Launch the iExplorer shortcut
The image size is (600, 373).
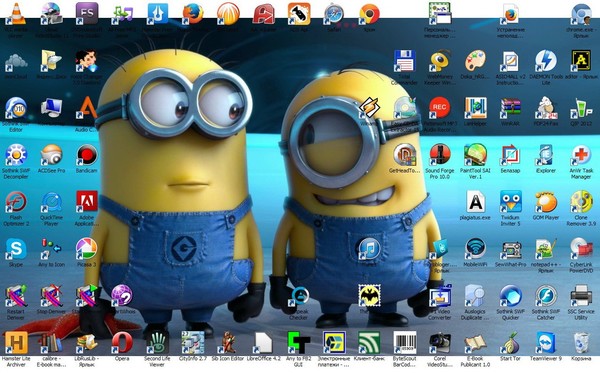(546, 155)
